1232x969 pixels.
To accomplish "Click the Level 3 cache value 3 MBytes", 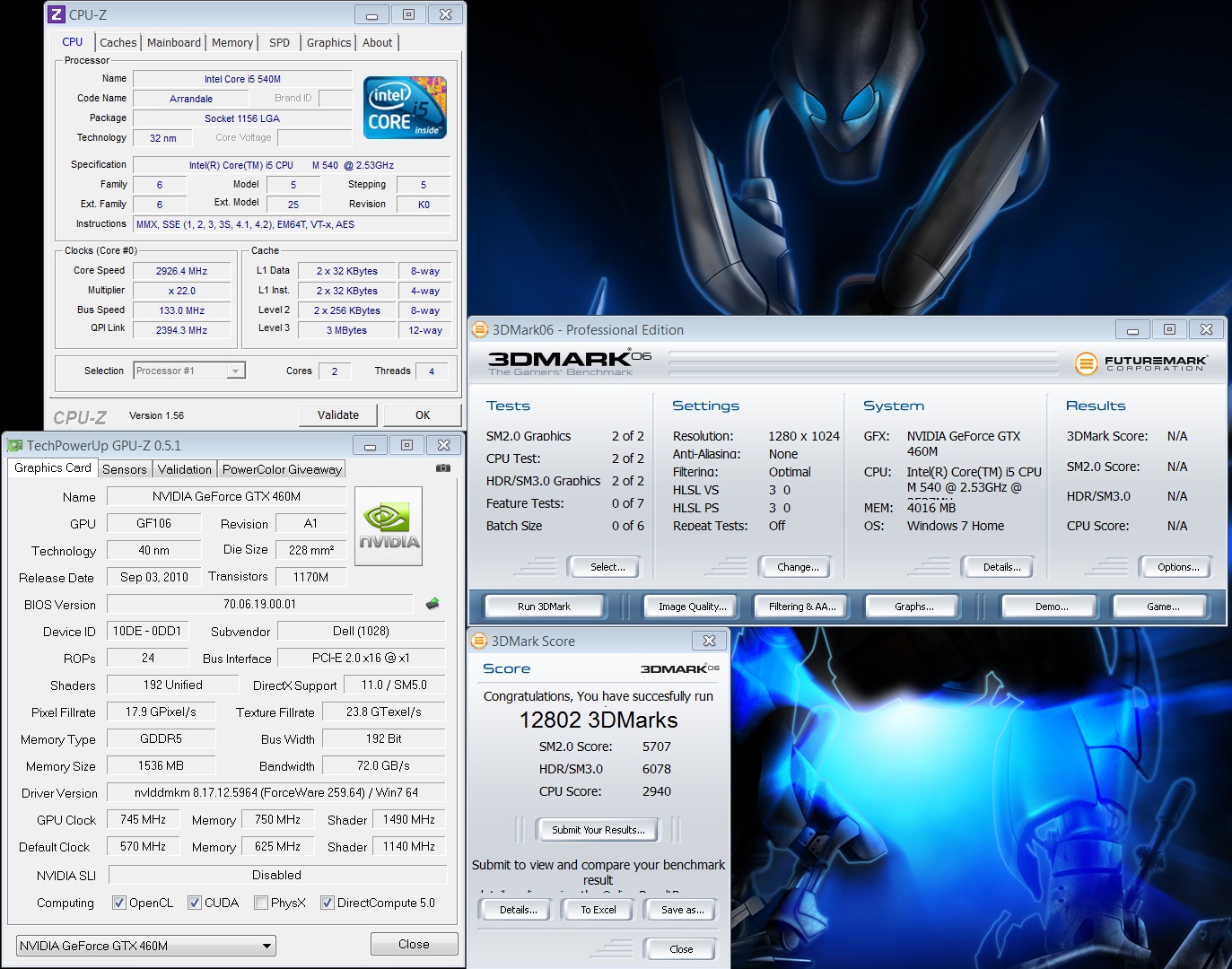I will point(346,330).
